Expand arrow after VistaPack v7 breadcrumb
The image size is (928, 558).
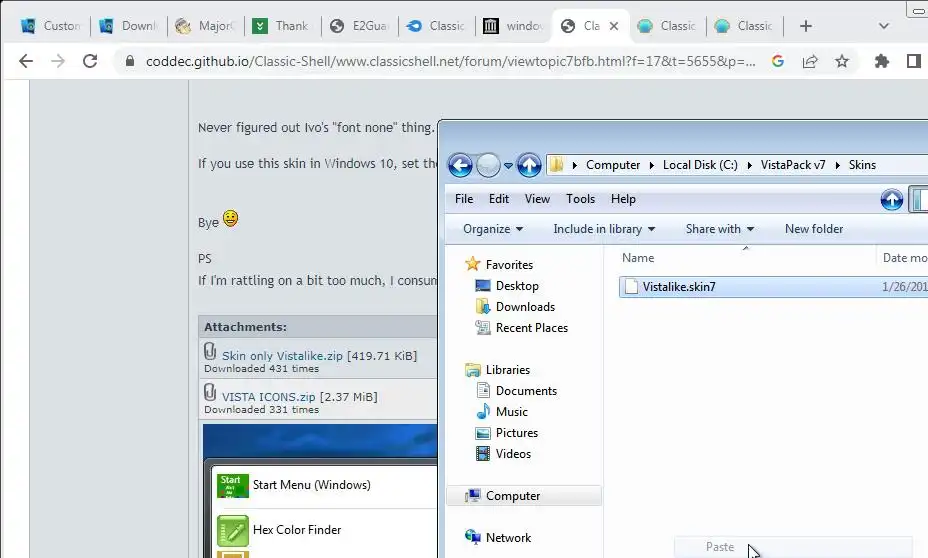tap(837, 165)
